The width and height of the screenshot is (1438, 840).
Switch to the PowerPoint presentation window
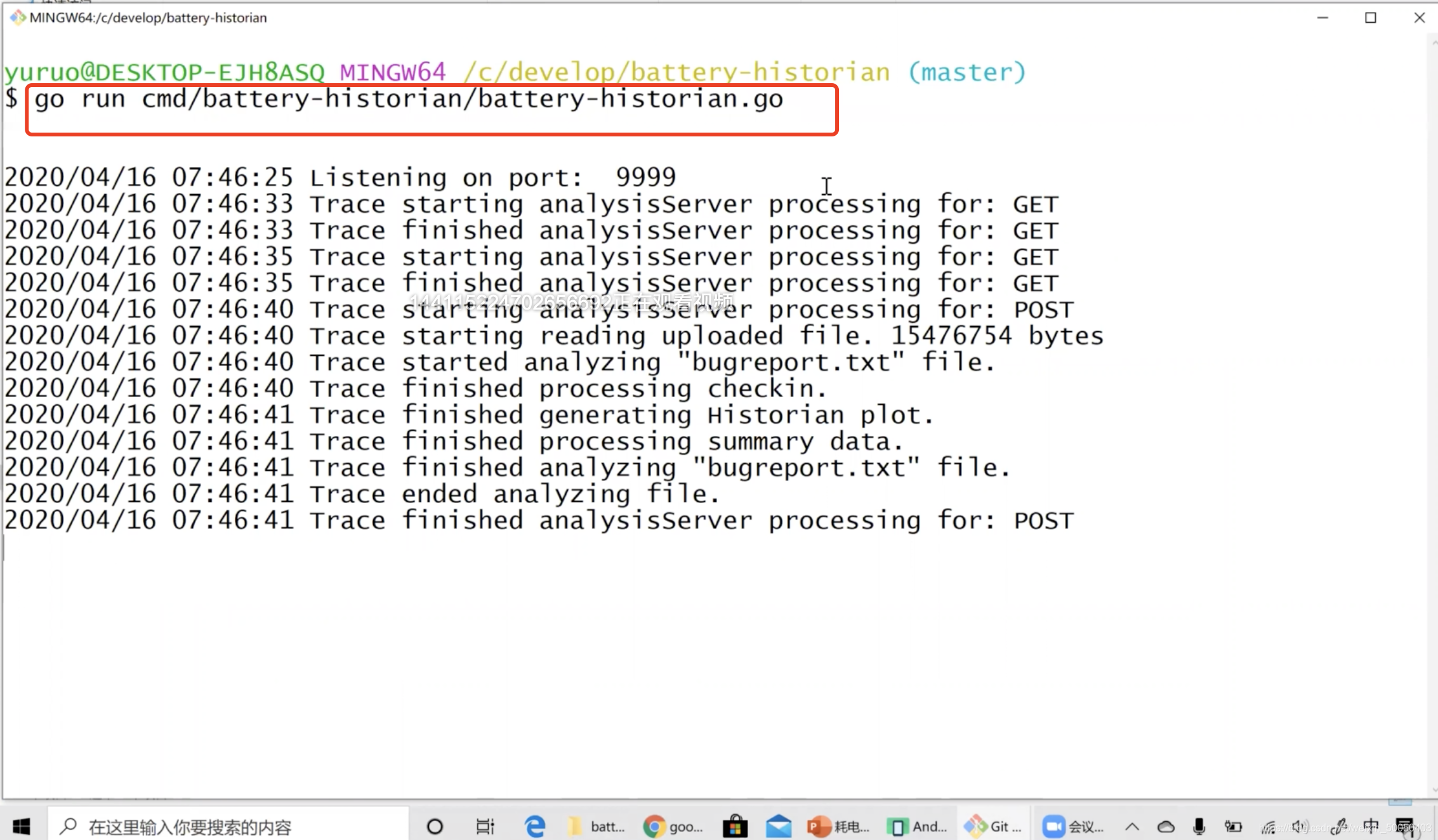pyautogui.click(x=838, y=826)
